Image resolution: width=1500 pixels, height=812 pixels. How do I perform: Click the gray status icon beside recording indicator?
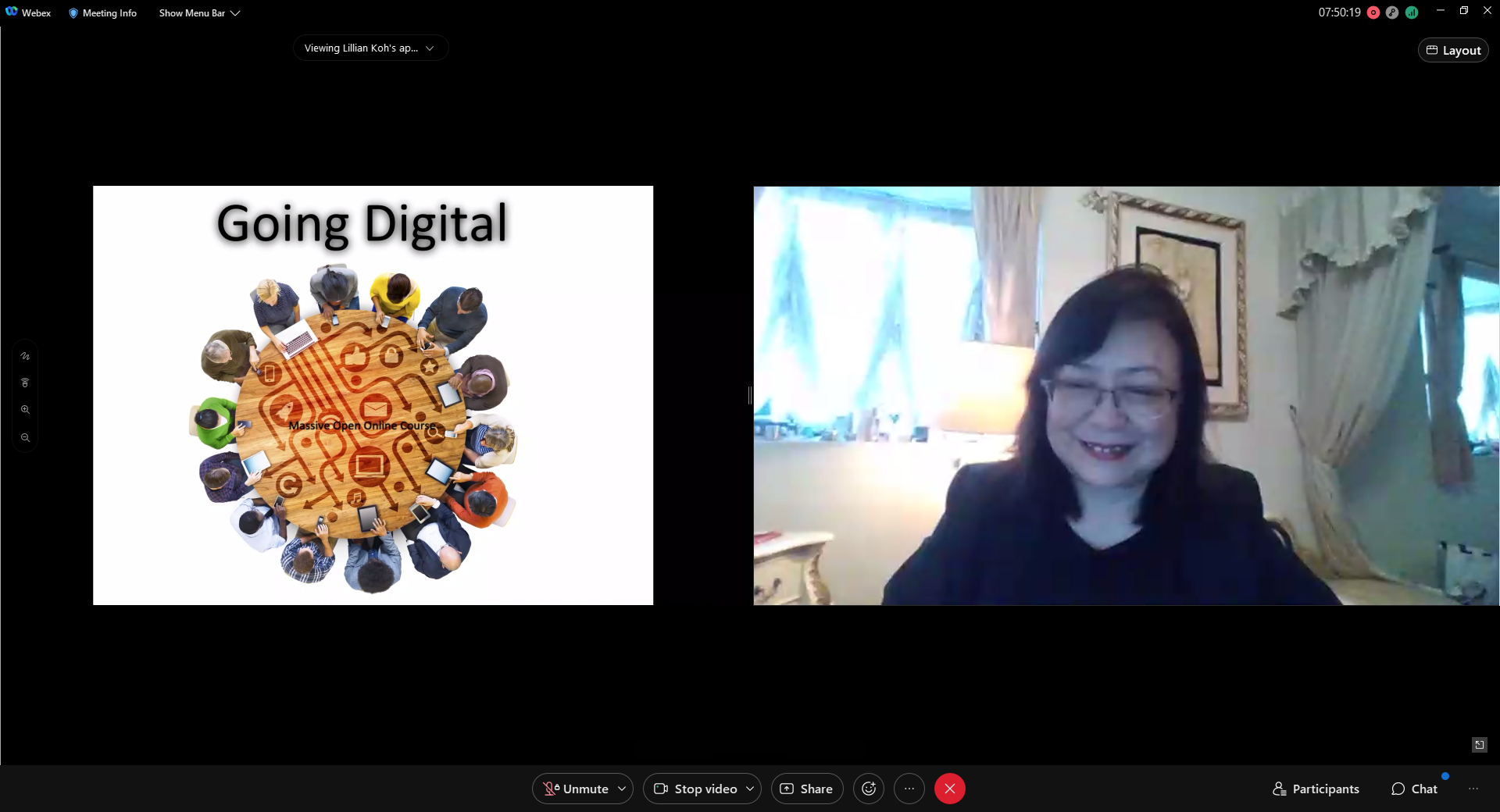(x=1392, y=12)
